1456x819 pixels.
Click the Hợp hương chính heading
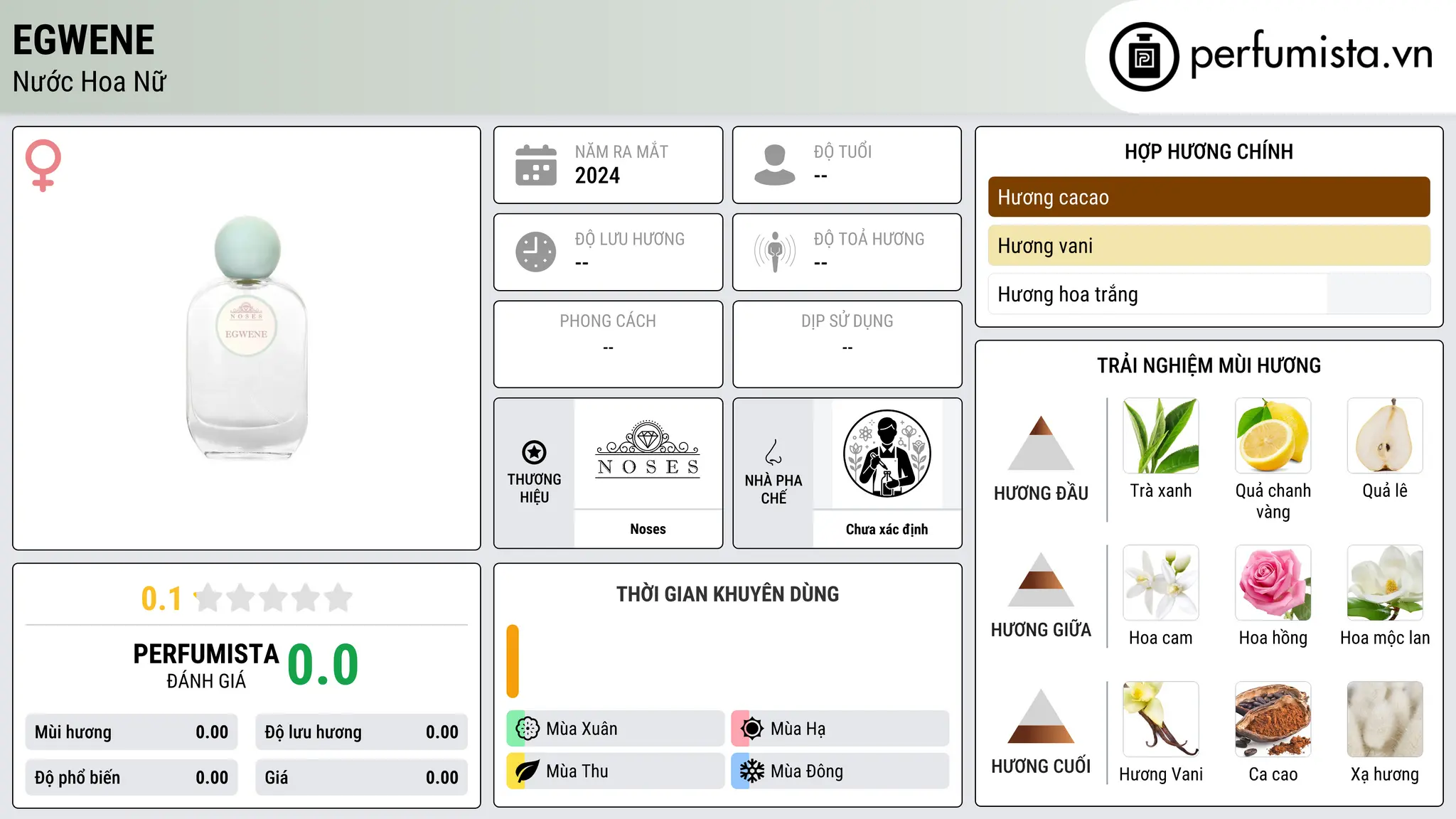click(1209, 151)
